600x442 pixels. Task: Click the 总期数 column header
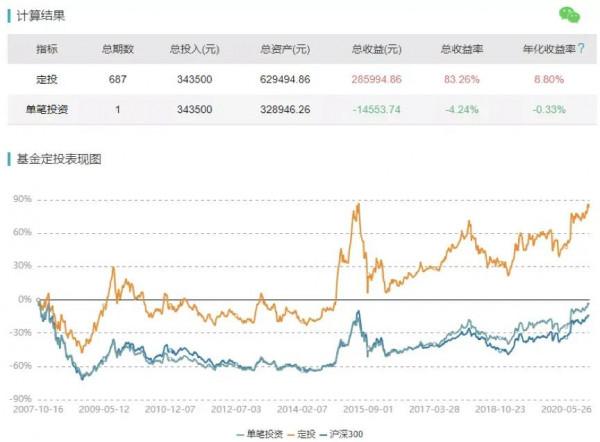pos(117,49)
